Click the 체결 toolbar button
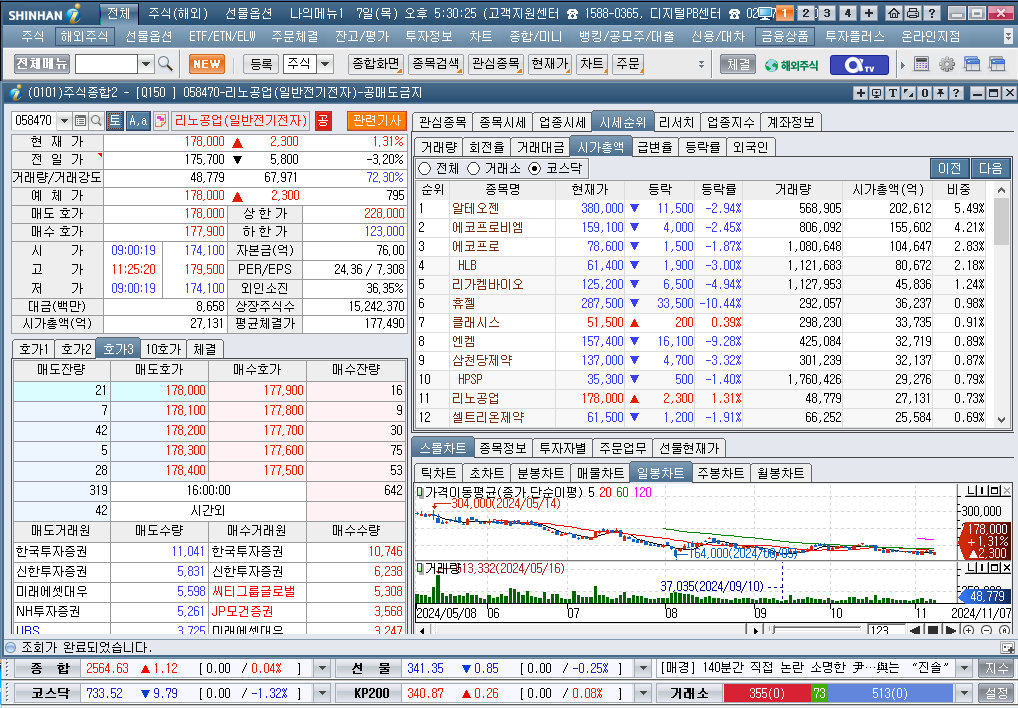The height and width of the screenshot is (708, 1018). coord(738,64)
